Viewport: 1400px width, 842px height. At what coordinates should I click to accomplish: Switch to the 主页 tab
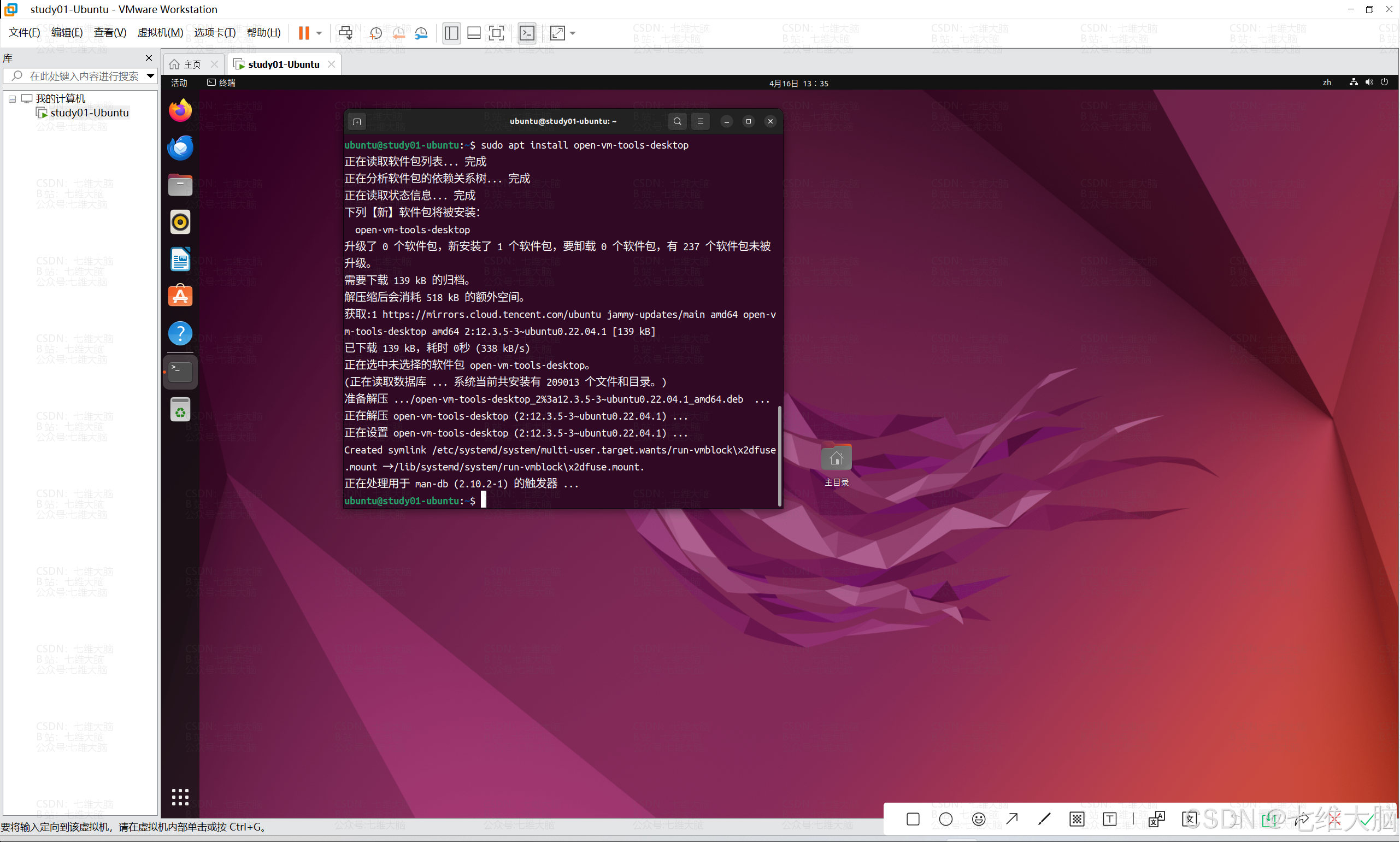[192, 64]
